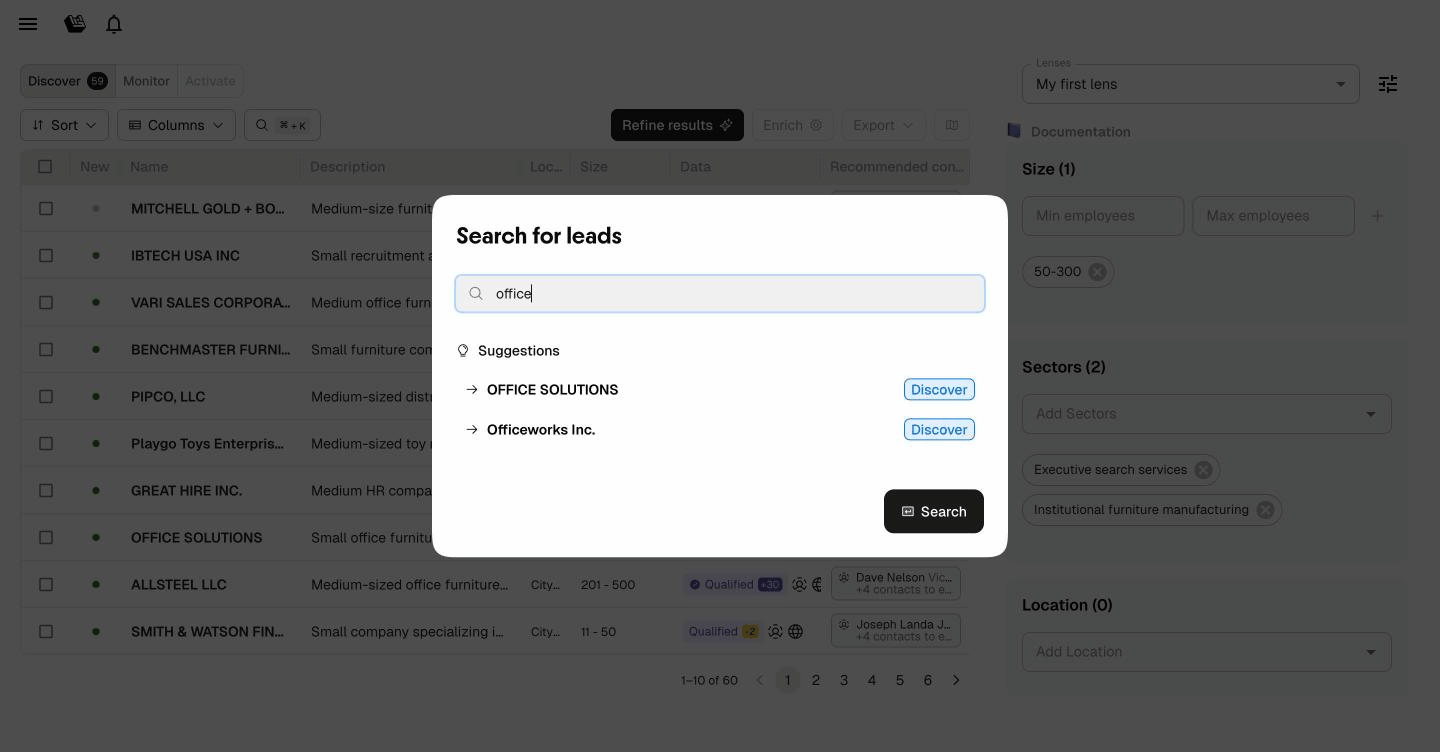Choose the OFFICE SOLUTIONS suggestion
Viewport: 1440px width, 752px height.
click(552, 390)
